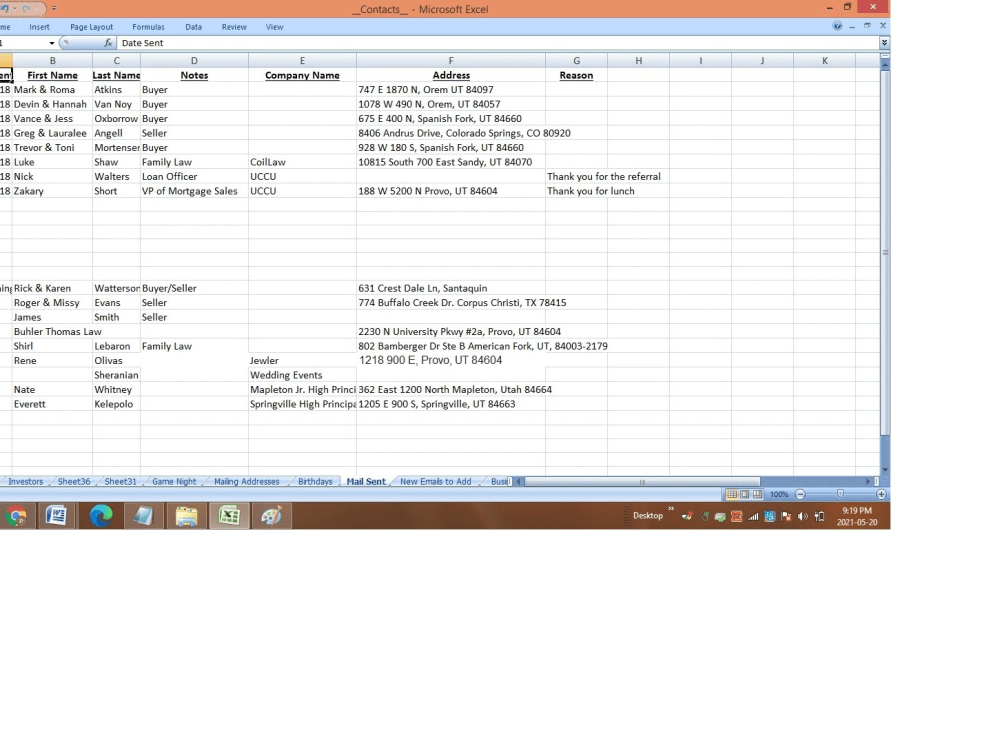Image resolution: width=1000 pixels, height=750 pixels.
Task: Expand the Desktop toolbar chevron in taskbar
Action: coord(671,509)
